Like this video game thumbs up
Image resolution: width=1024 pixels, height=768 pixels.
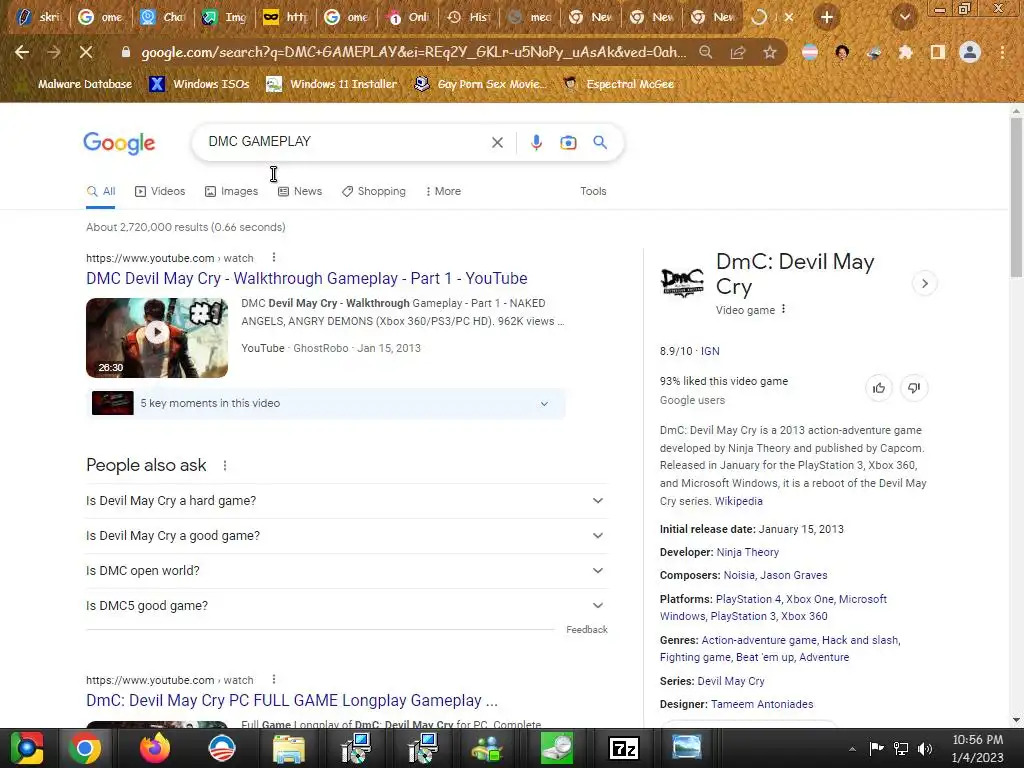(x=878, y=389)
